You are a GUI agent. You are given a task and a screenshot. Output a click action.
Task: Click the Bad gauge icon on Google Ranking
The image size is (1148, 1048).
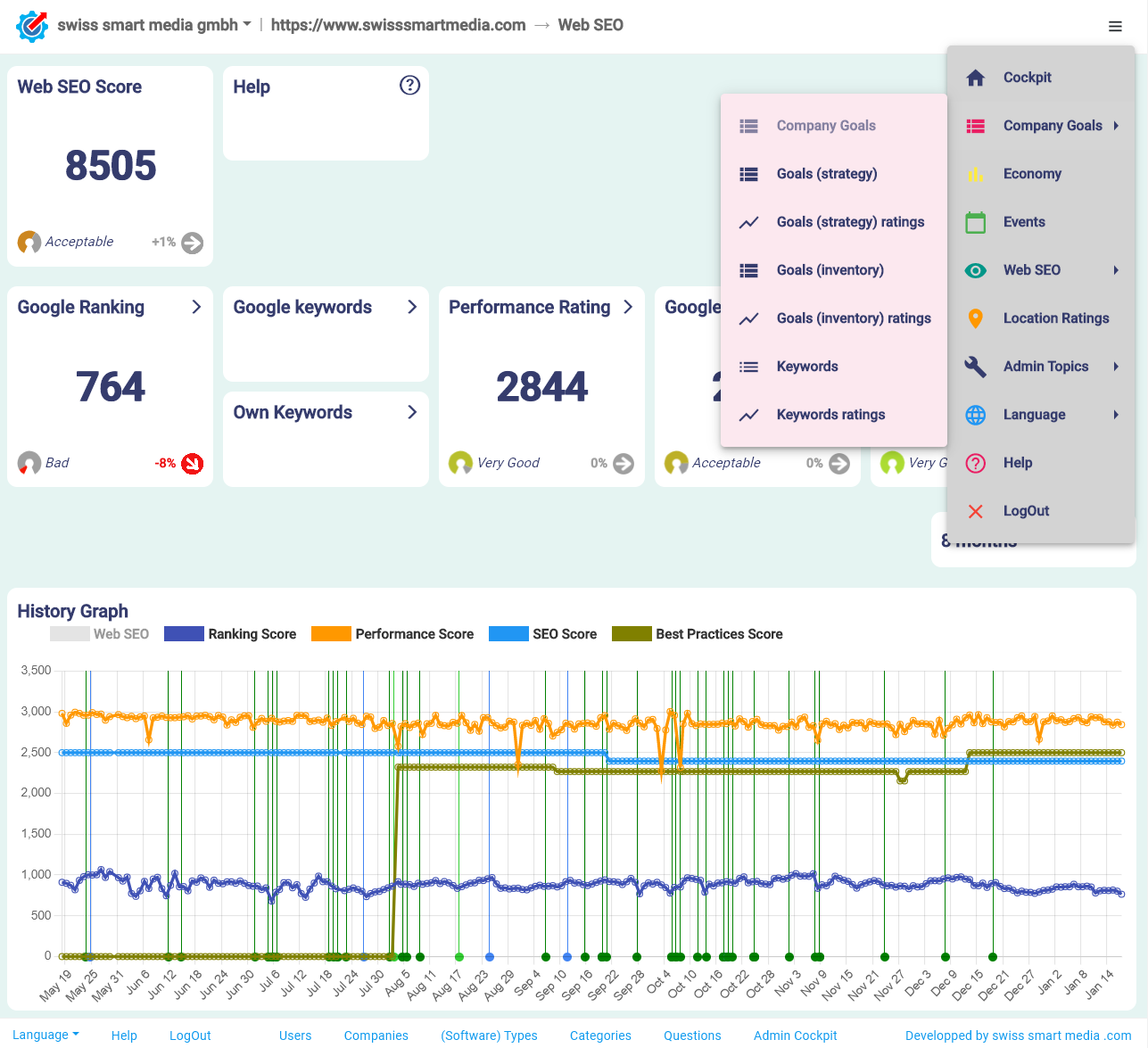click(x=29, y=463)
